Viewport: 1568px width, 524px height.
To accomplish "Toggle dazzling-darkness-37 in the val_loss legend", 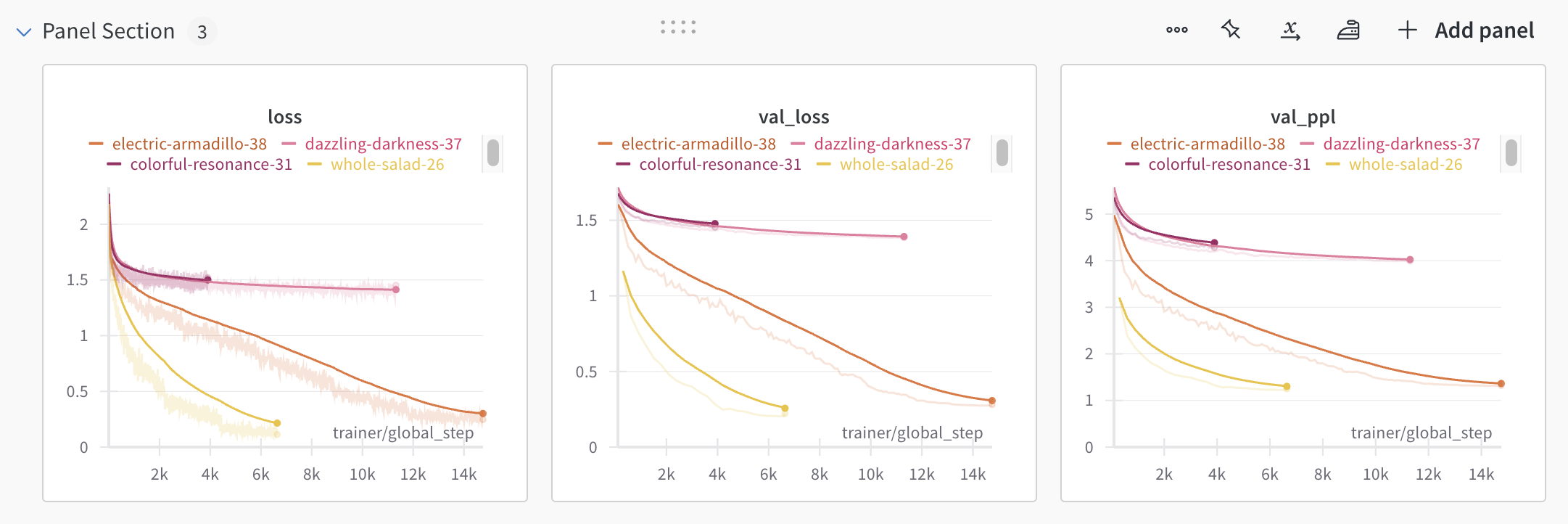I will coord(892,144).
